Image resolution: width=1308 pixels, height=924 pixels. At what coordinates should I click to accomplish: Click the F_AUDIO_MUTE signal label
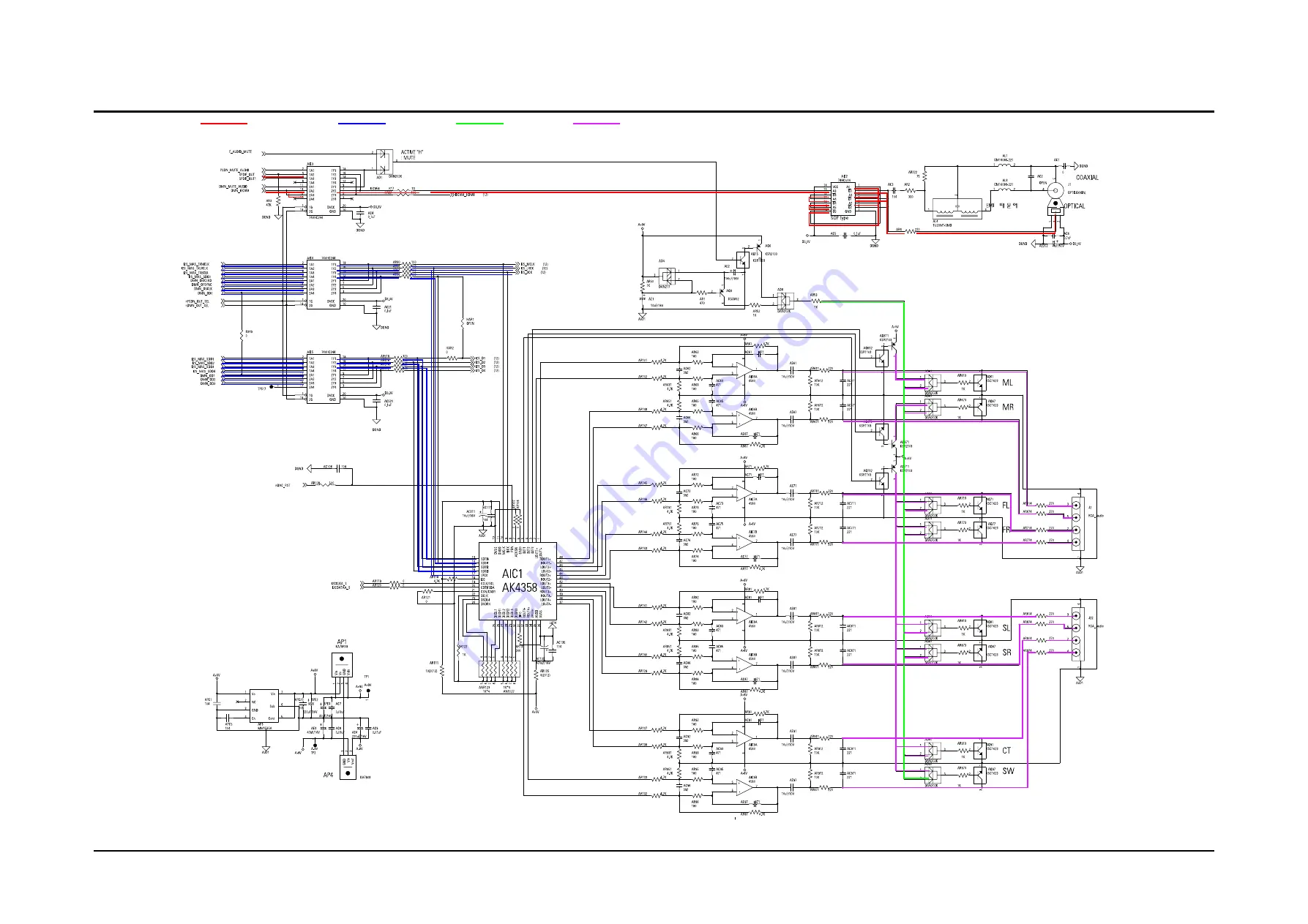[x=240, y=152]
